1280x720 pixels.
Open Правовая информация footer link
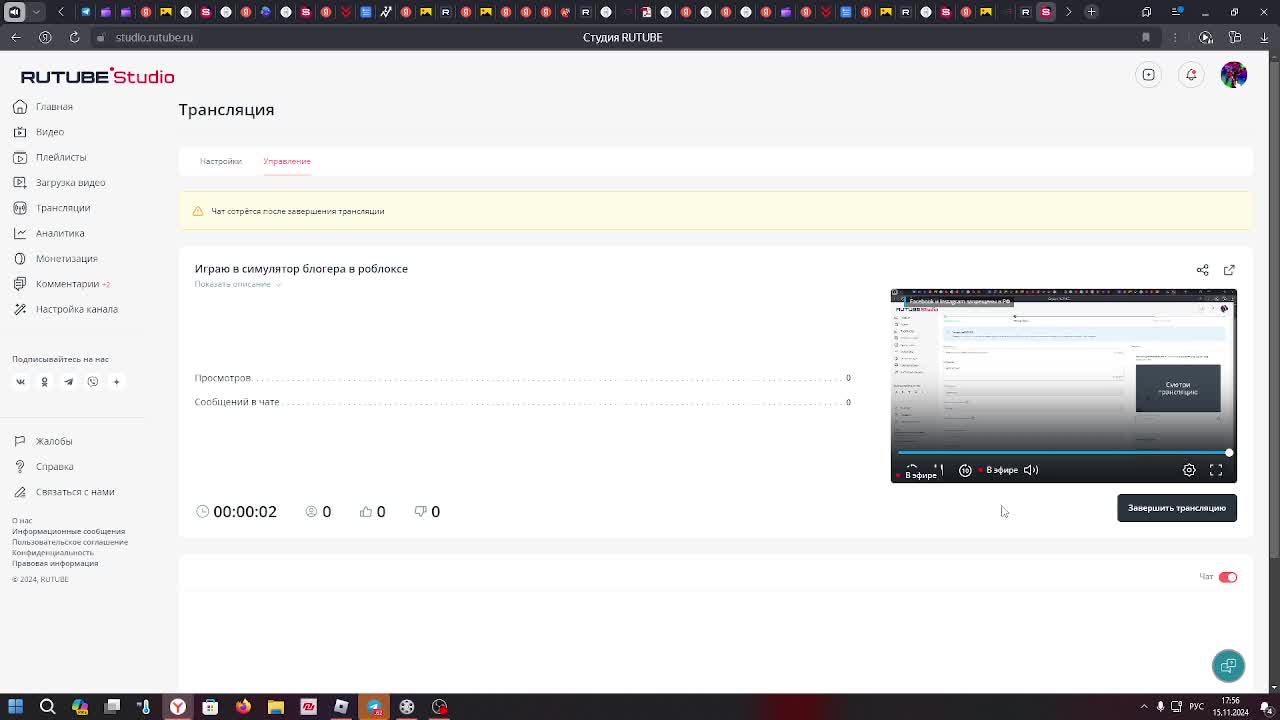[x=55, y=563]
